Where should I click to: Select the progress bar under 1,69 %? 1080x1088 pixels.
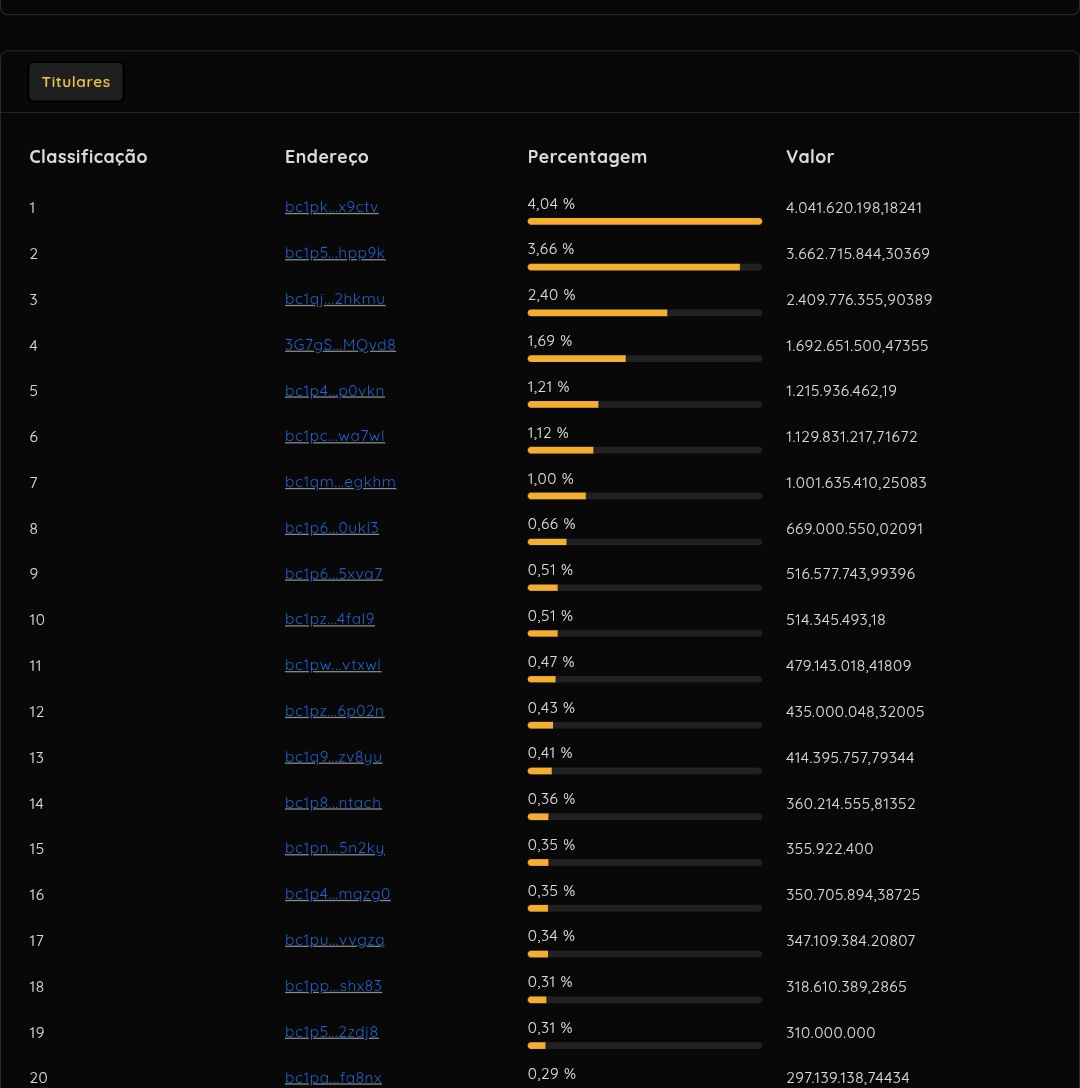pyautogui.click(x=645, y=359)
